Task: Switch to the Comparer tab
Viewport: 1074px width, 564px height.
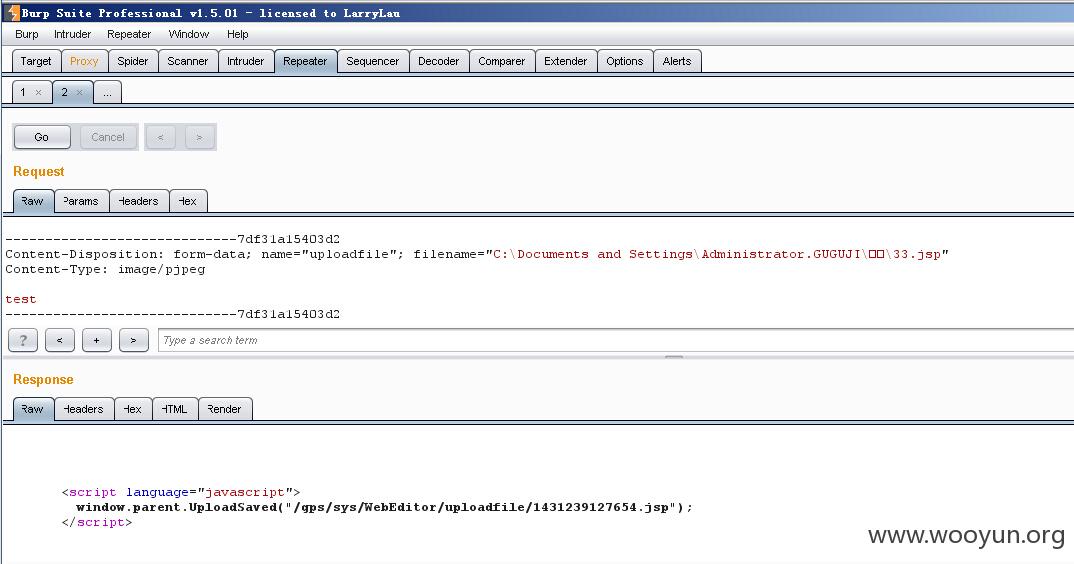Action: 502,61
